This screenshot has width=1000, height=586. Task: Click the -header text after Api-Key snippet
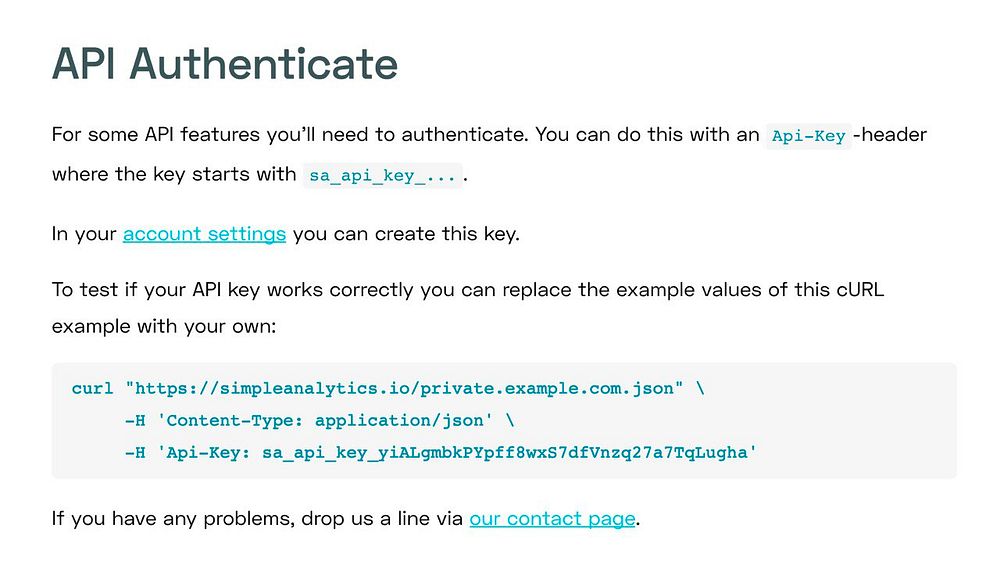point(890,135)
